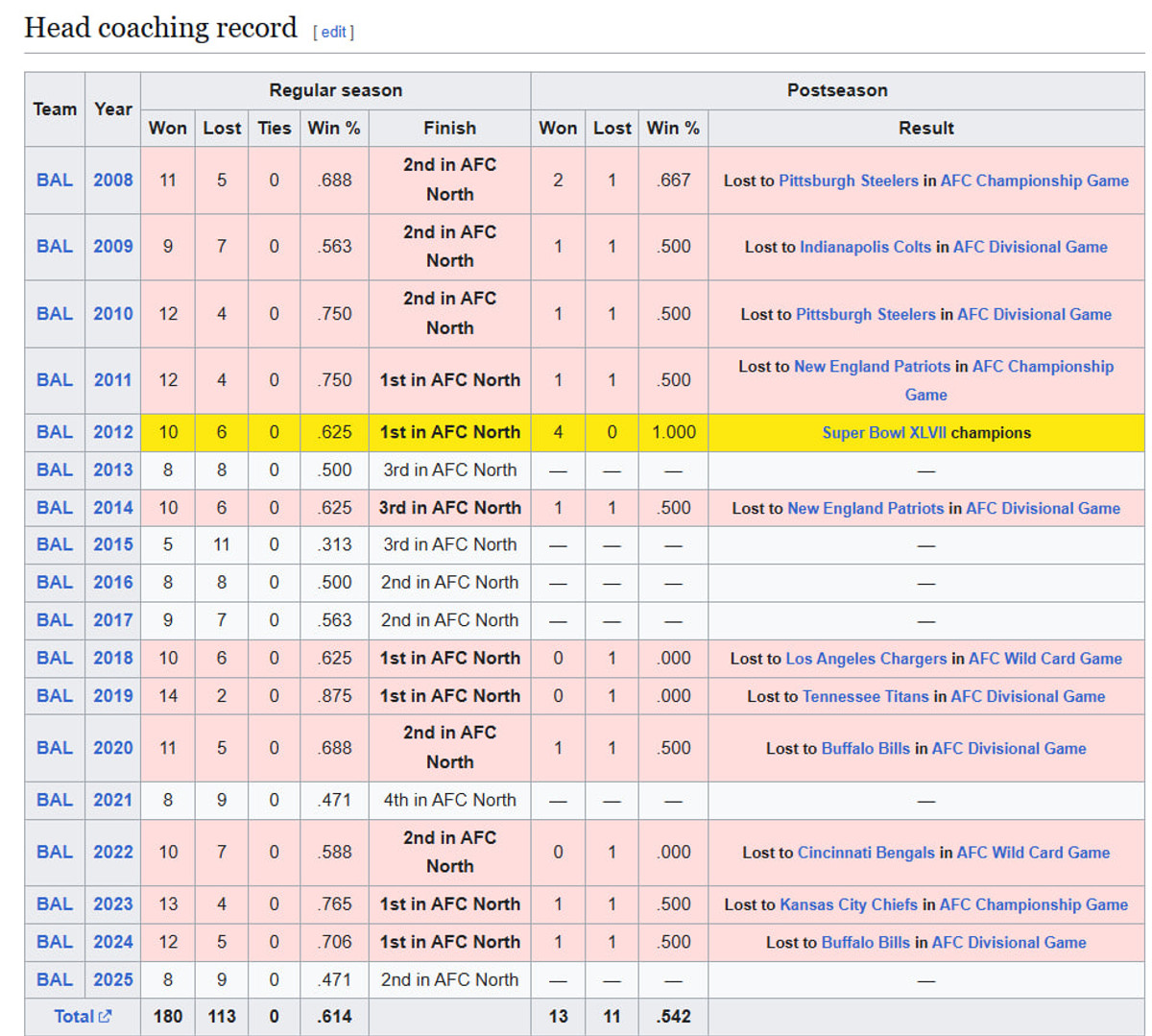This screenshot has height=1036, width=1152.
Task: Open the external link icon next to Total
Action: point(105,1016)
